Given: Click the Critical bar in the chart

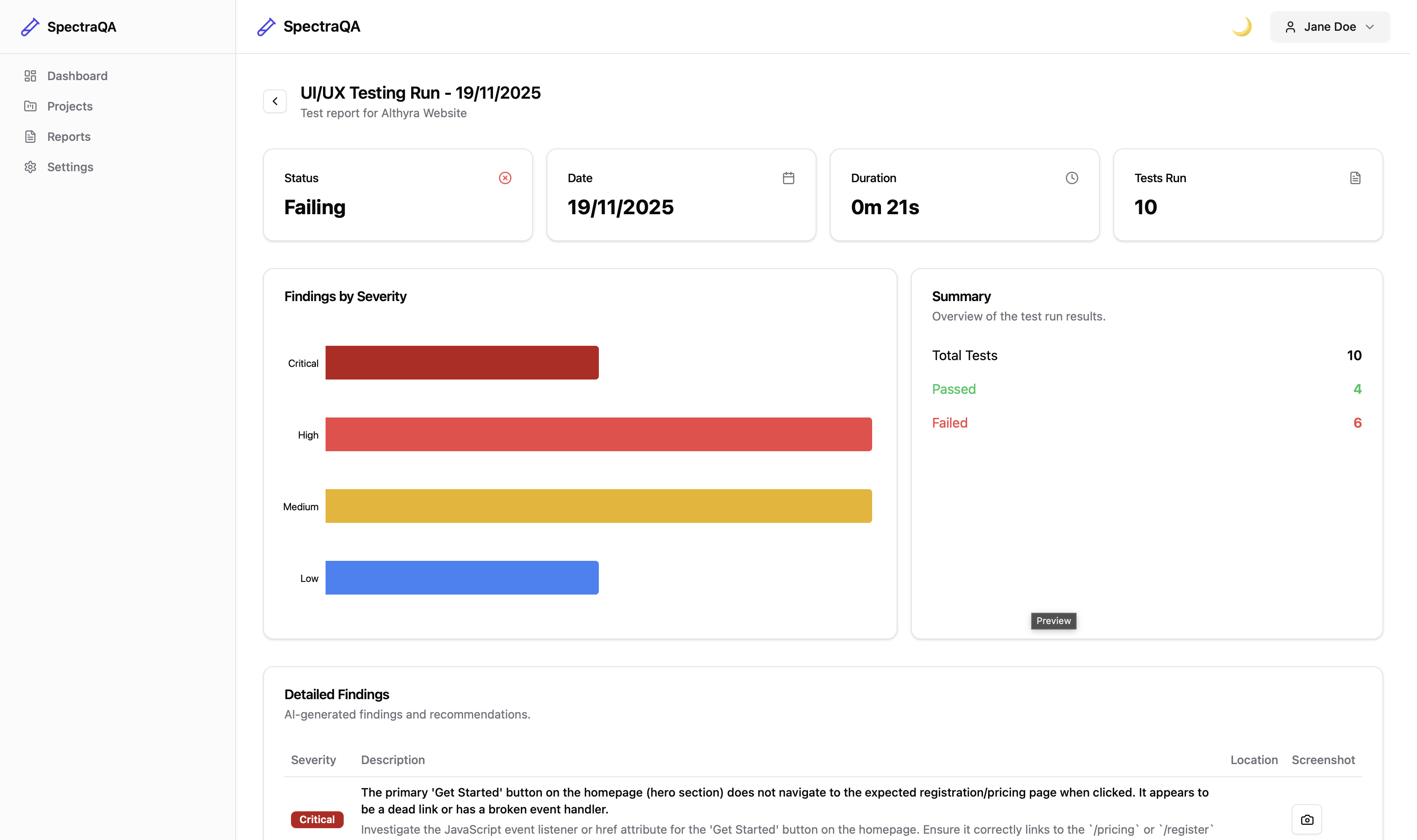Looking at the screenshot, I should (461, 363).
